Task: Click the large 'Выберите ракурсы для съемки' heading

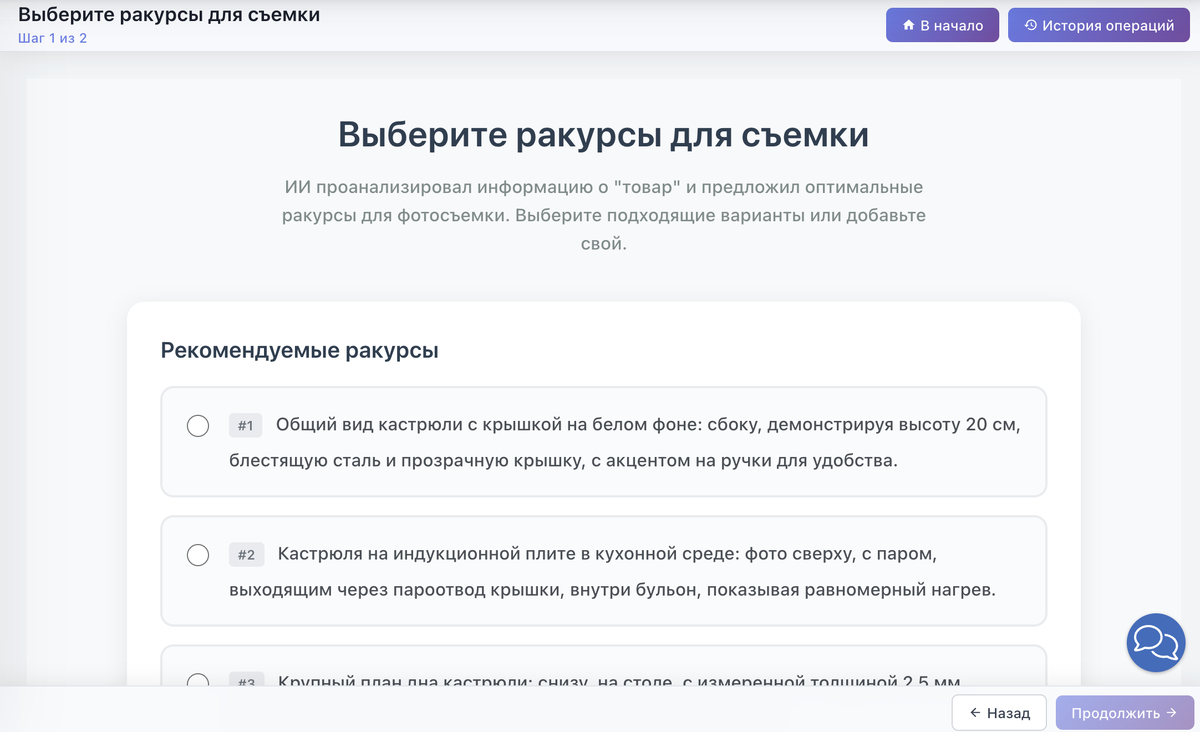Action: (603, 134)
